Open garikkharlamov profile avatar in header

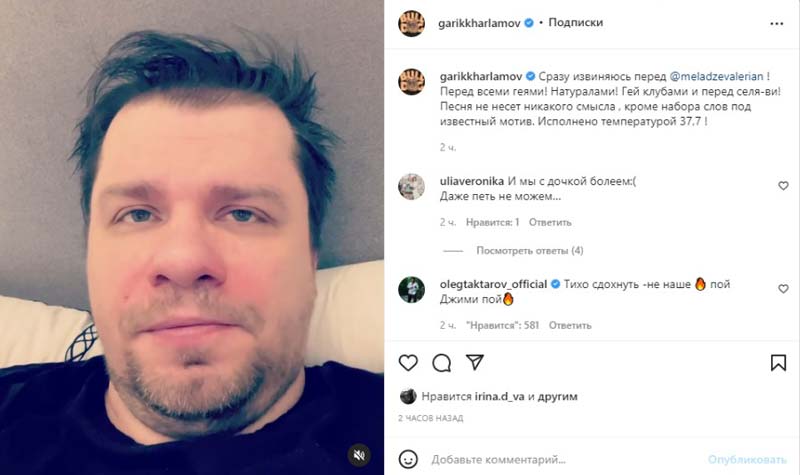(411, 23)
